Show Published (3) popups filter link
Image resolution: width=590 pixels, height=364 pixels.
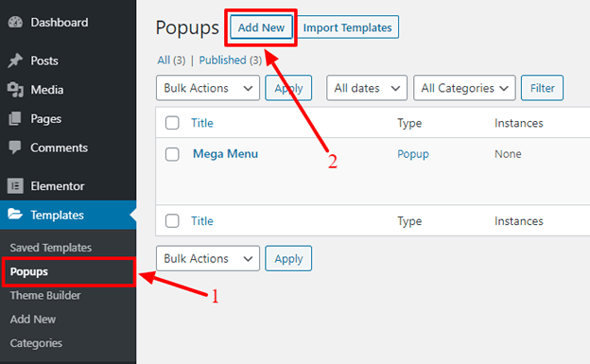pyautogui.click(x=230, y=60)
